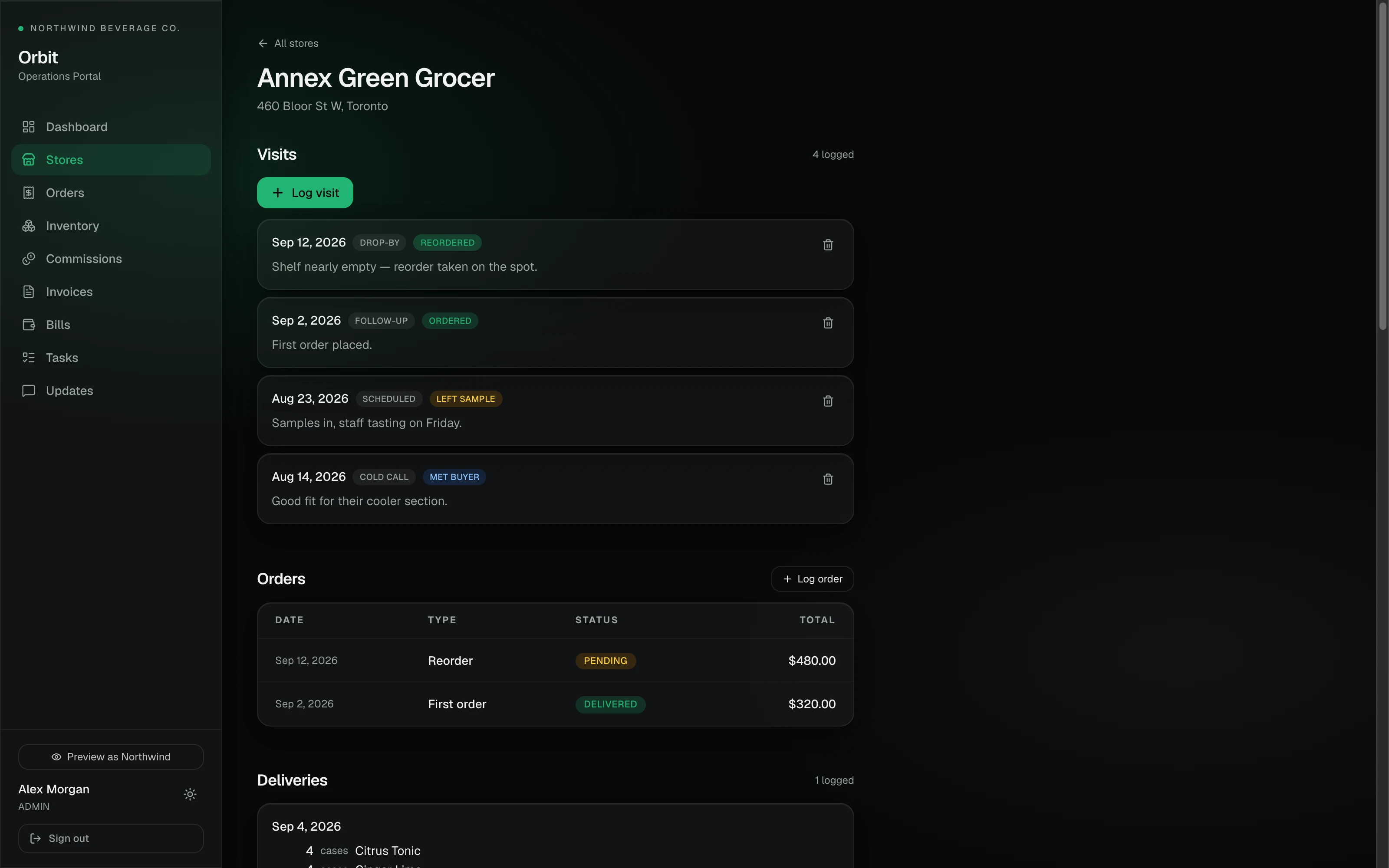
Task: Click the COLD CALL tag
Action: tap(384, 477)
